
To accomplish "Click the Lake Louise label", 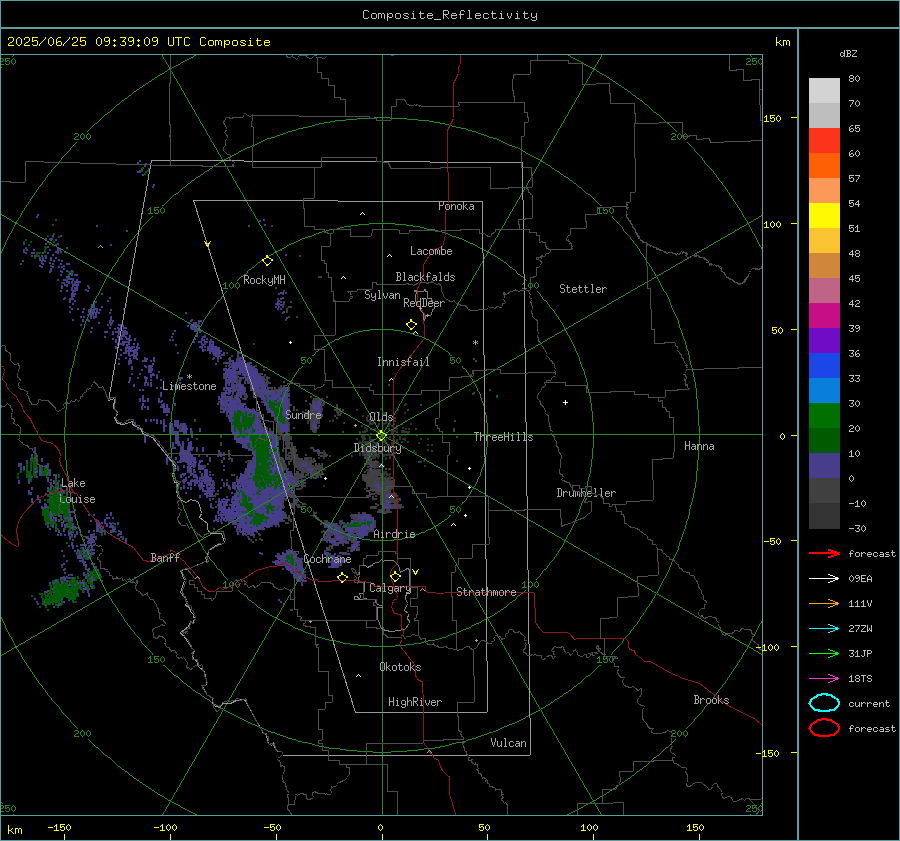I will pyautogui.click(x=77, y=491).
